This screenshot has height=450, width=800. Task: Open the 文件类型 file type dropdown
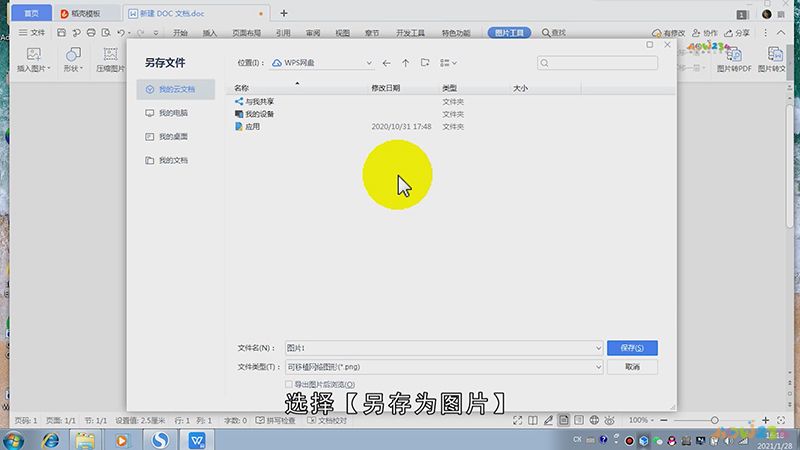[598, 367]
